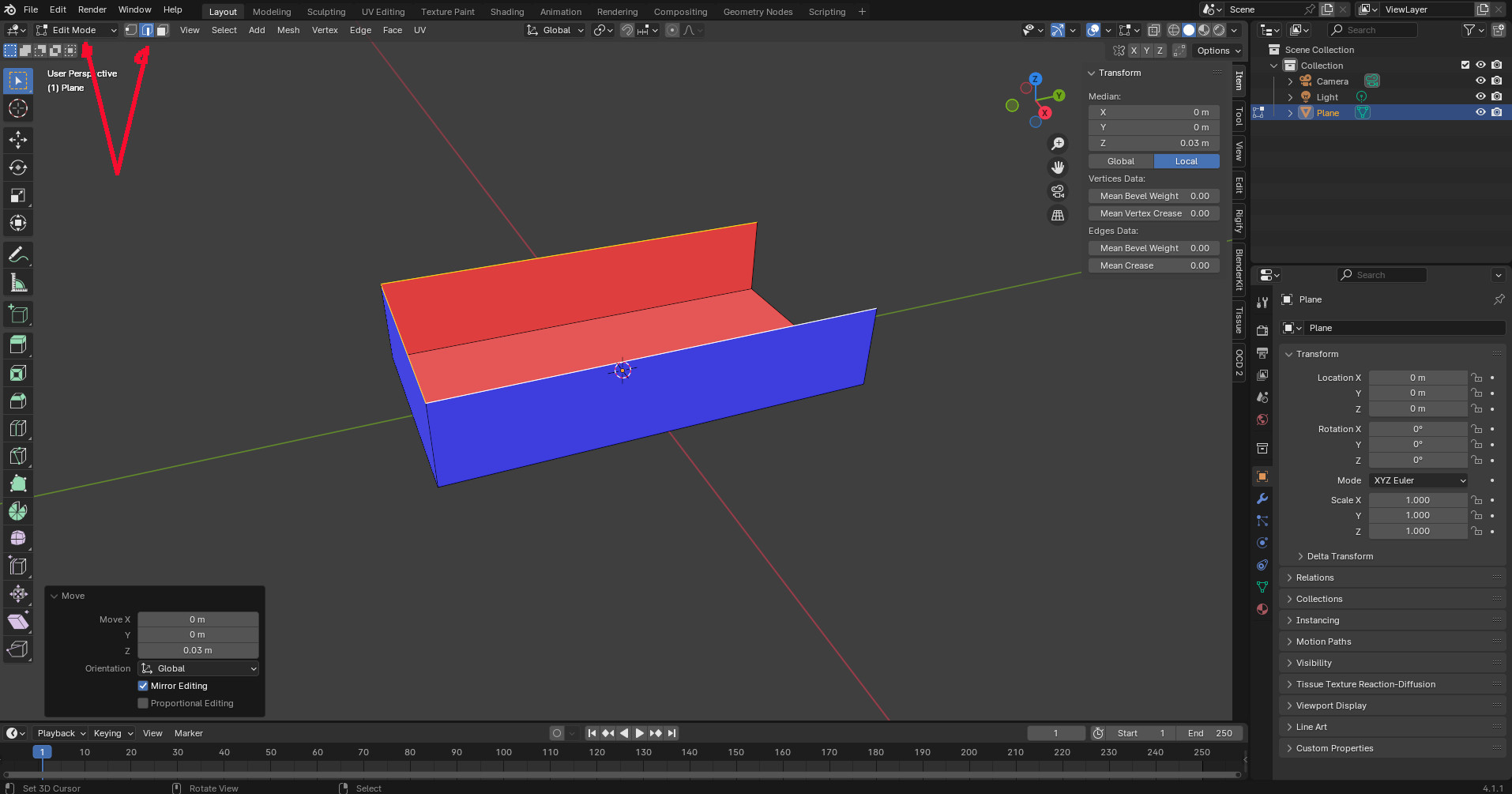Open the Mesh menu
This screenshot has height=794, width=1512.
coord(288,30)
